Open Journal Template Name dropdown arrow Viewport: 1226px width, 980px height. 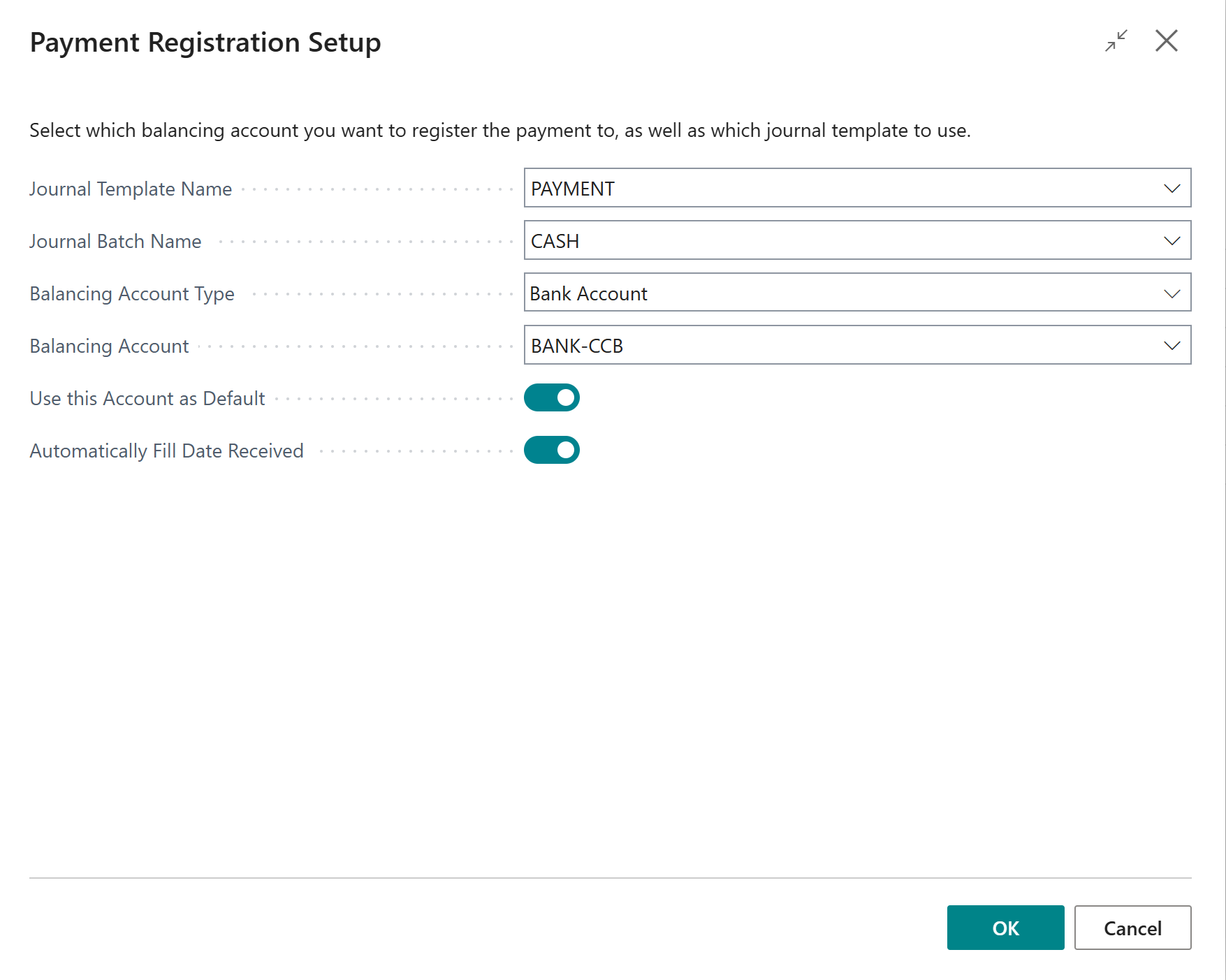(1172, 189)
